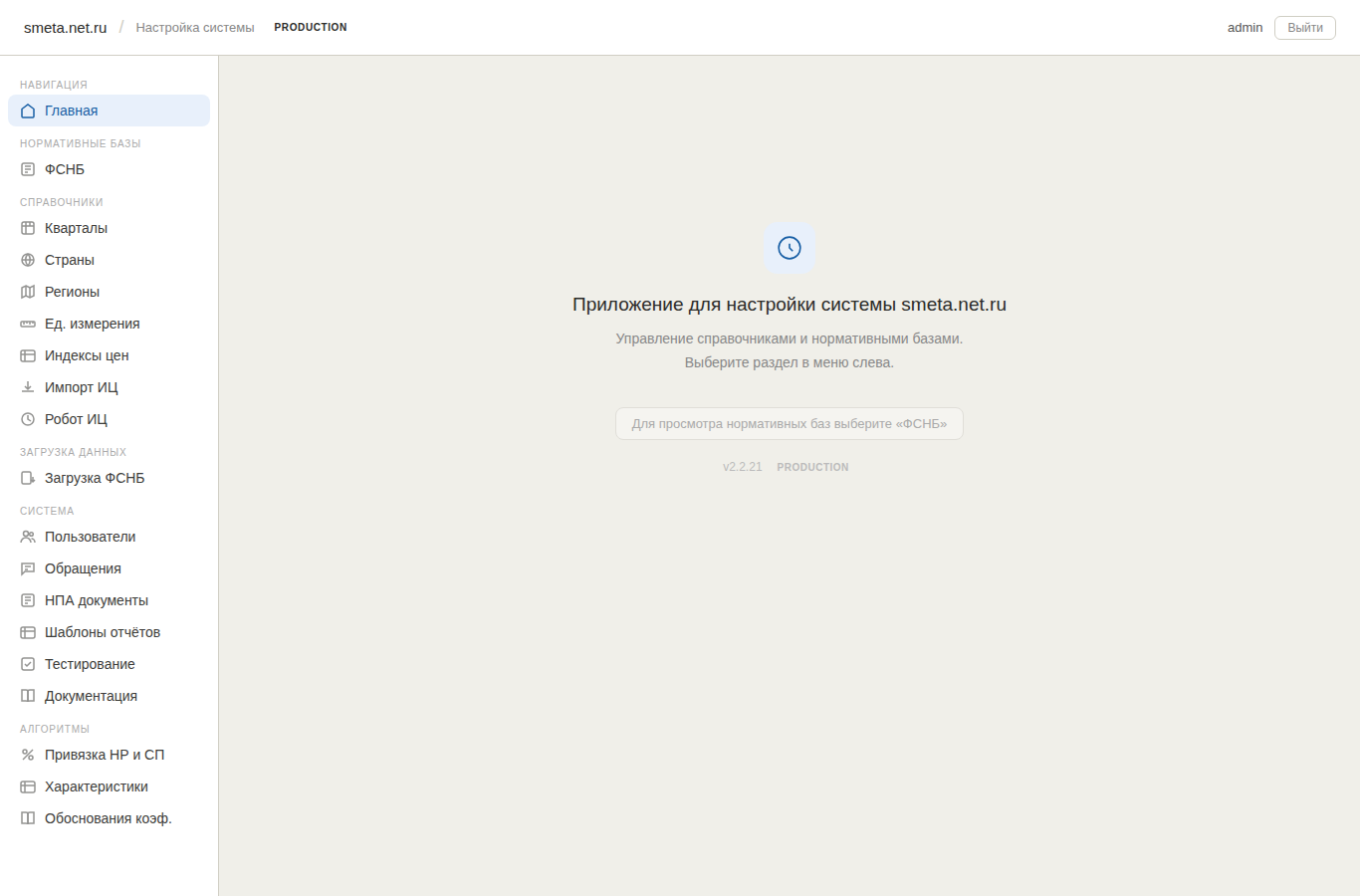
Task: Click the download icon for Импорт ИЦ
Action: [28, 387]
